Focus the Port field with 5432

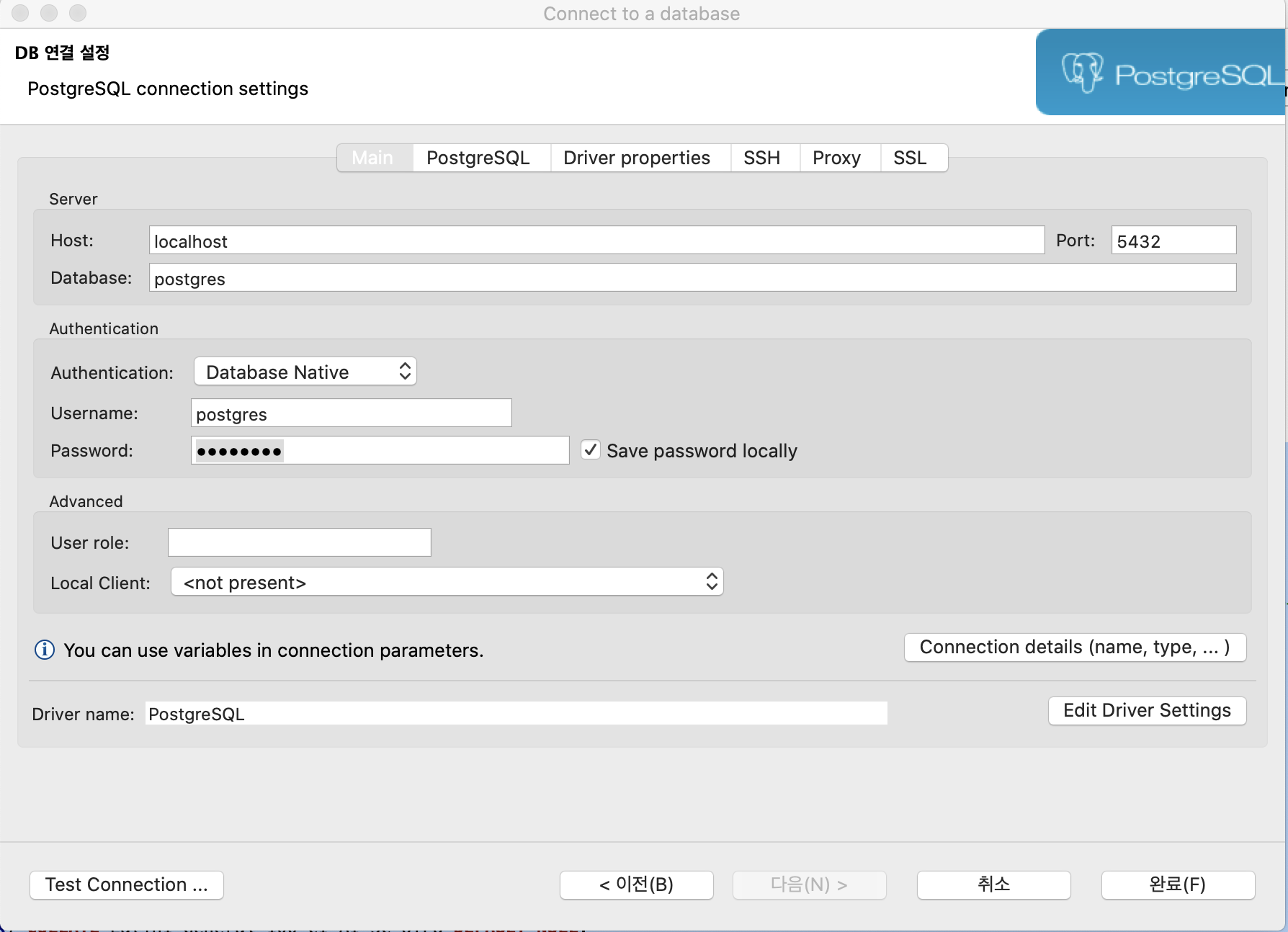tap(1173, 241)
